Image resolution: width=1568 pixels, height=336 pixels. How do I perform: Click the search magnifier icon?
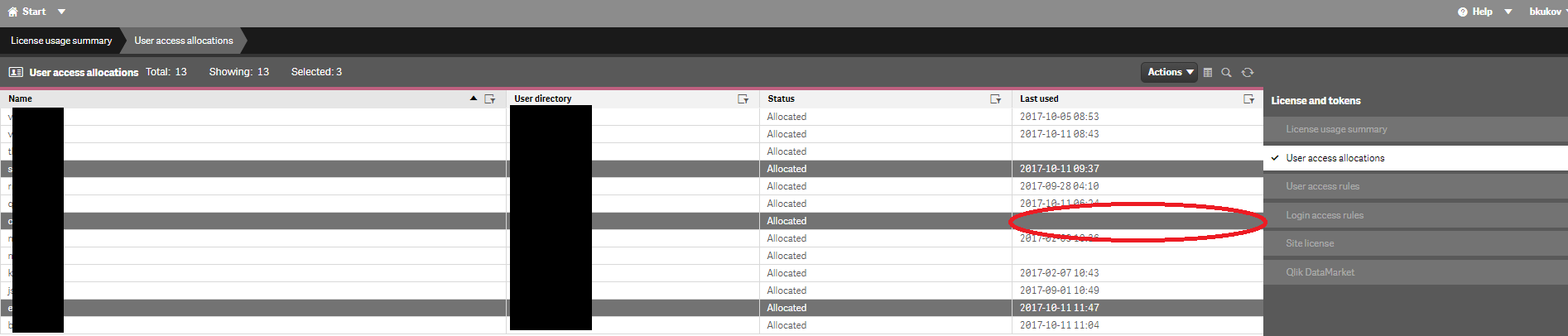(1226, 73)
